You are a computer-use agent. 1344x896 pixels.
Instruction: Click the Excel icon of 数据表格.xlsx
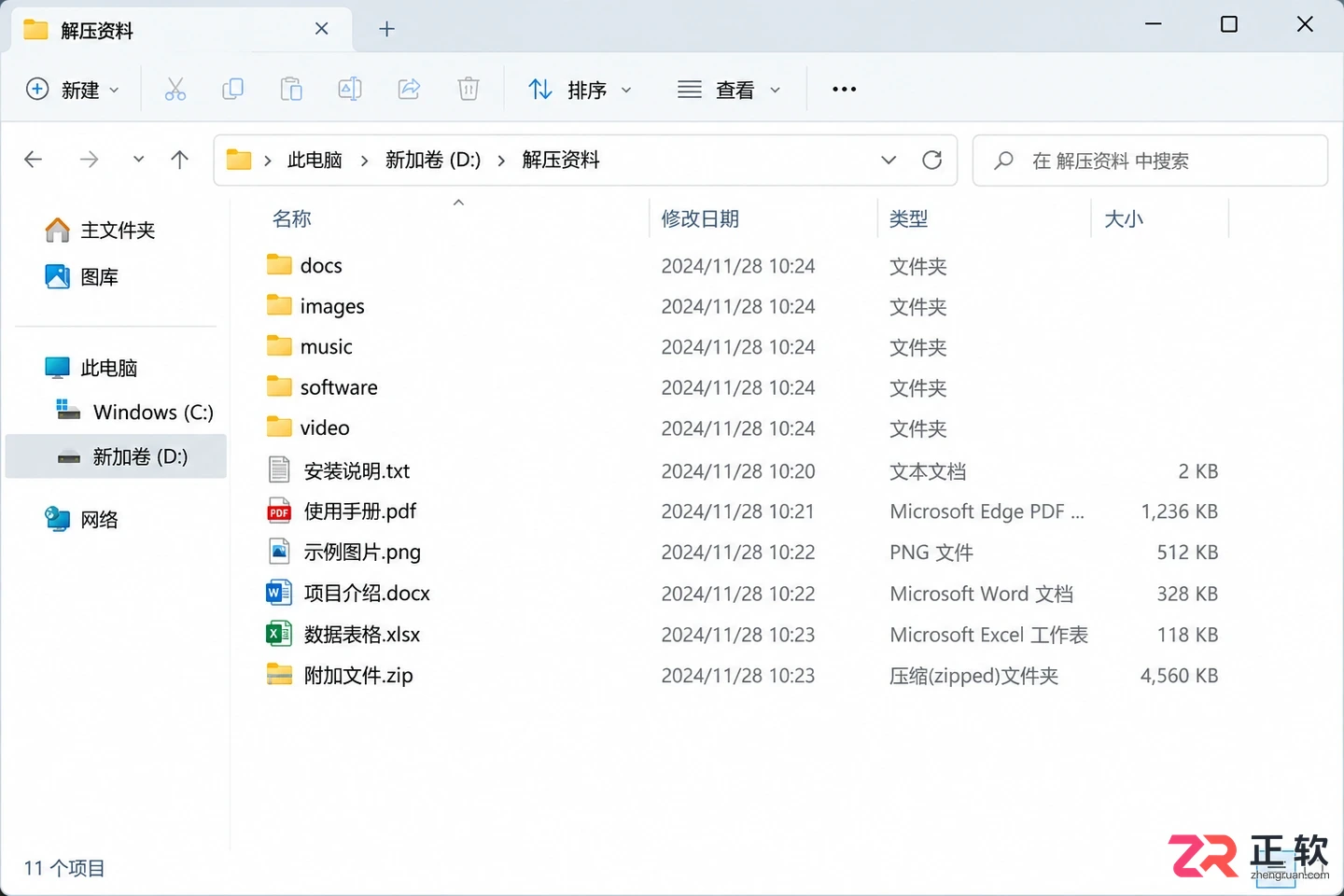(279, 634)
